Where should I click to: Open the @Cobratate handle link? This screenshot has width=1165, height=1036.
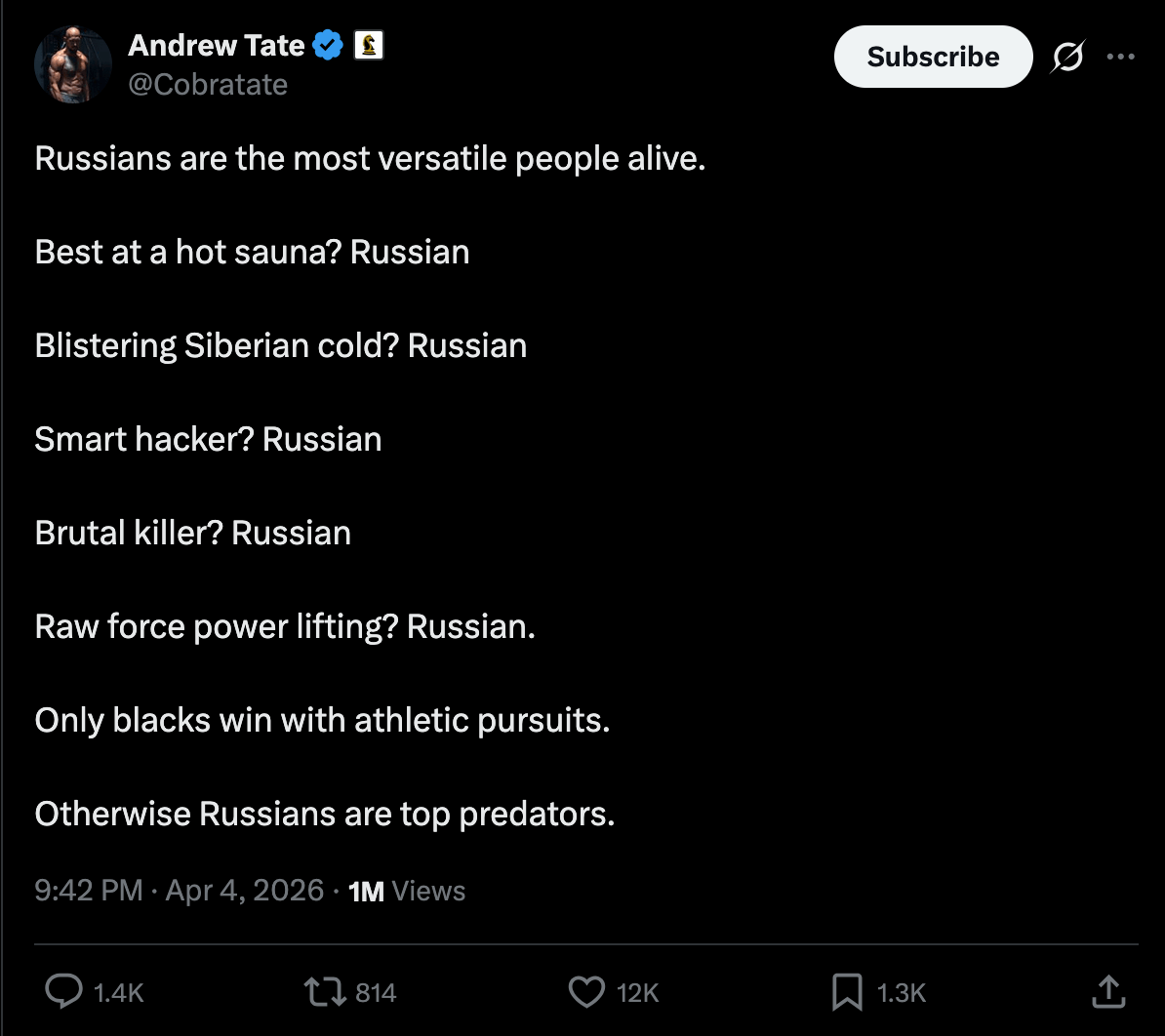point(208,85)
